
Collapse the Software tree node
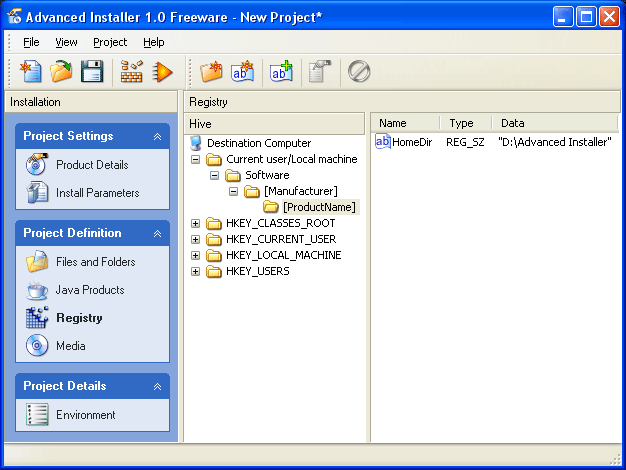214,176
